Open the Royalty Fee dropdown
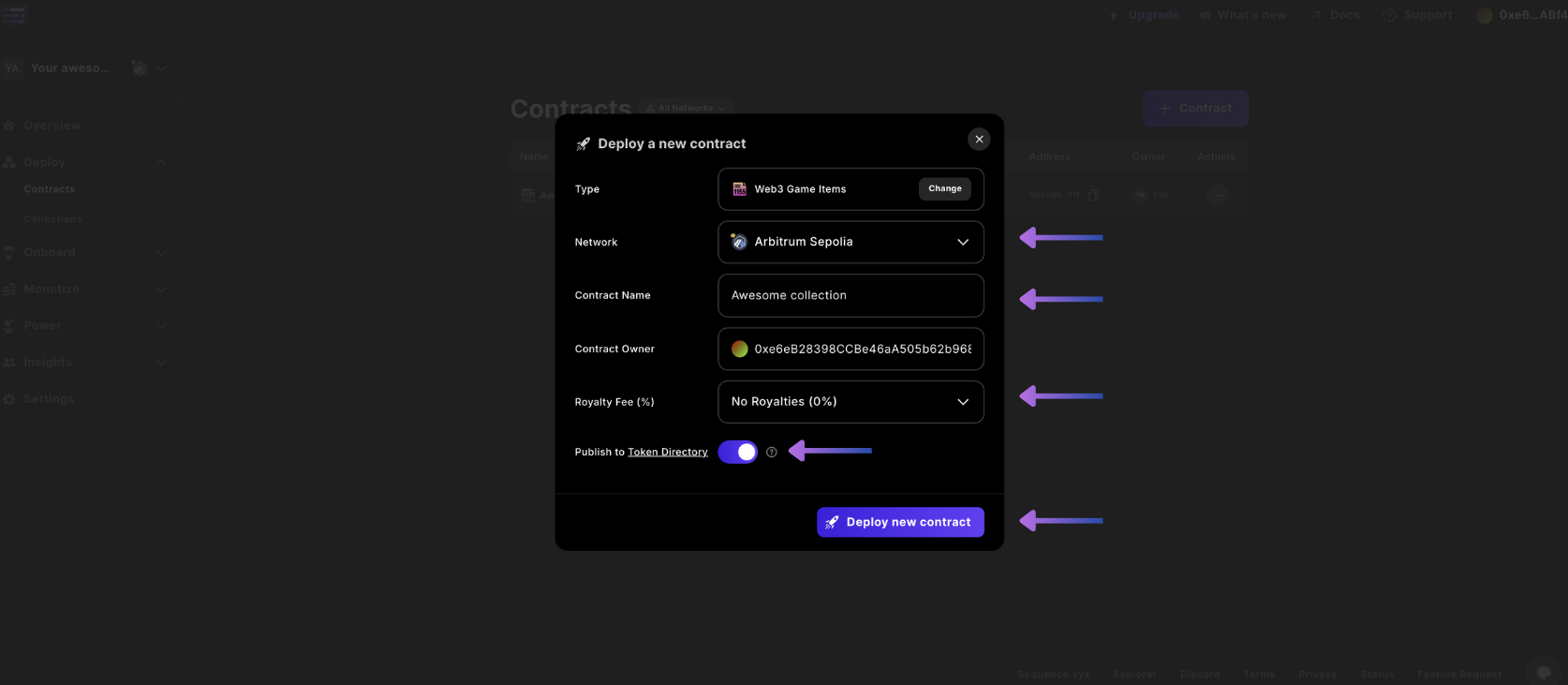The width and height of the screenshot is (1568, 685). (x=851, y=402)
